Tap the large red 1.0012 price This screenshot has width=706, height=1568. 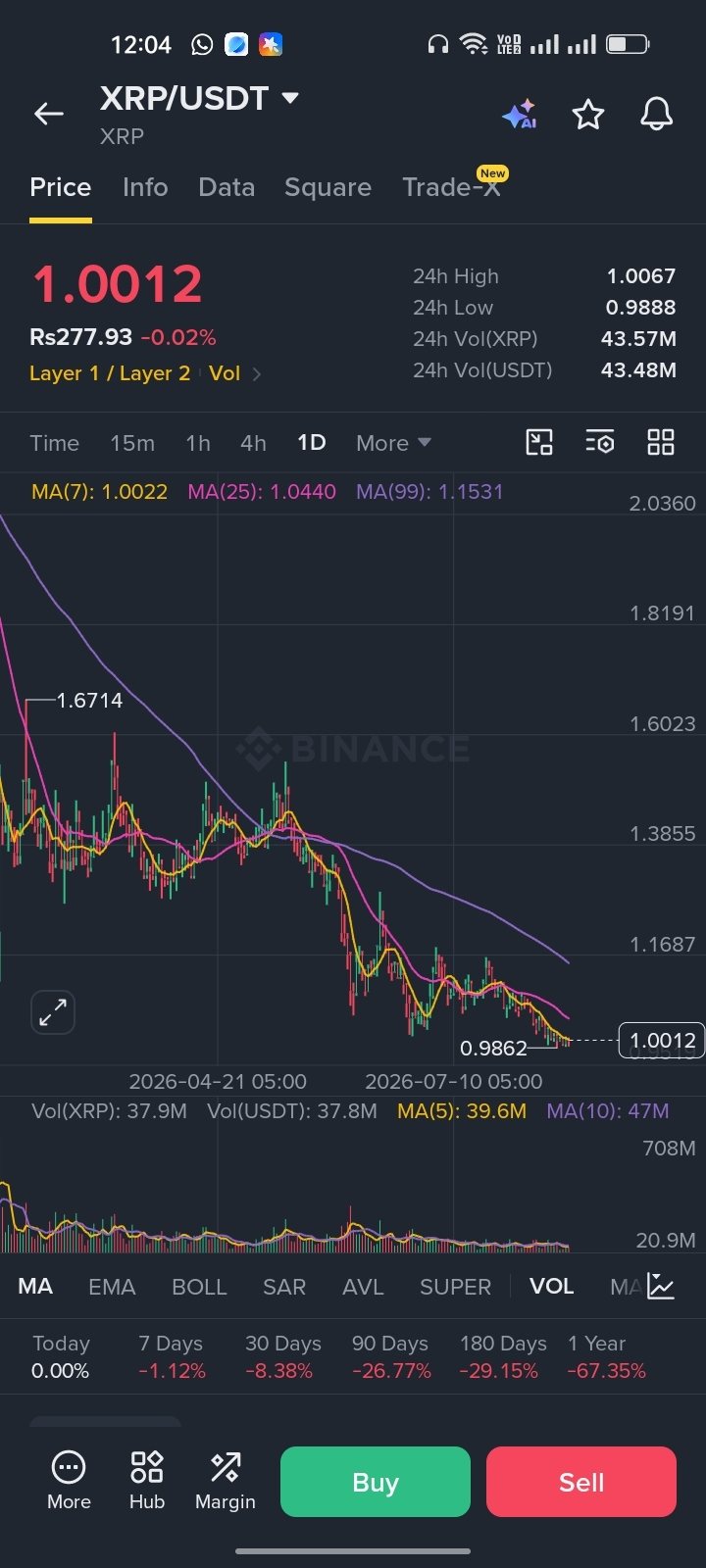point(118,284)
